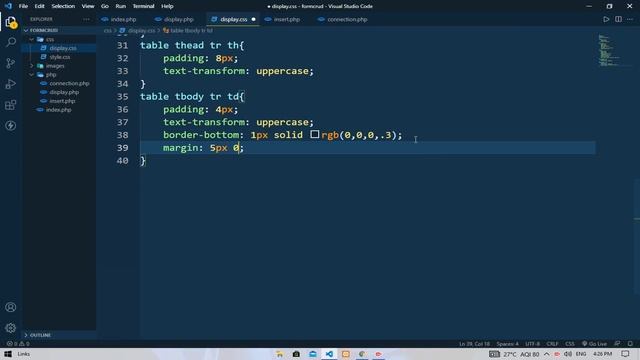Open the Explorer panel ellipsis menu
640x360 pixels.
(86, 19)
